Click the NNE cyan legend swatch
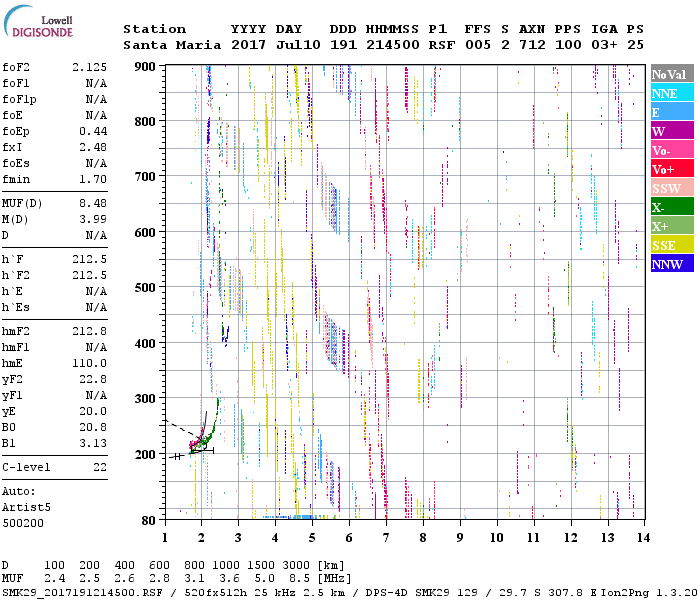The image size is (700, 600). tap(672, 93)
